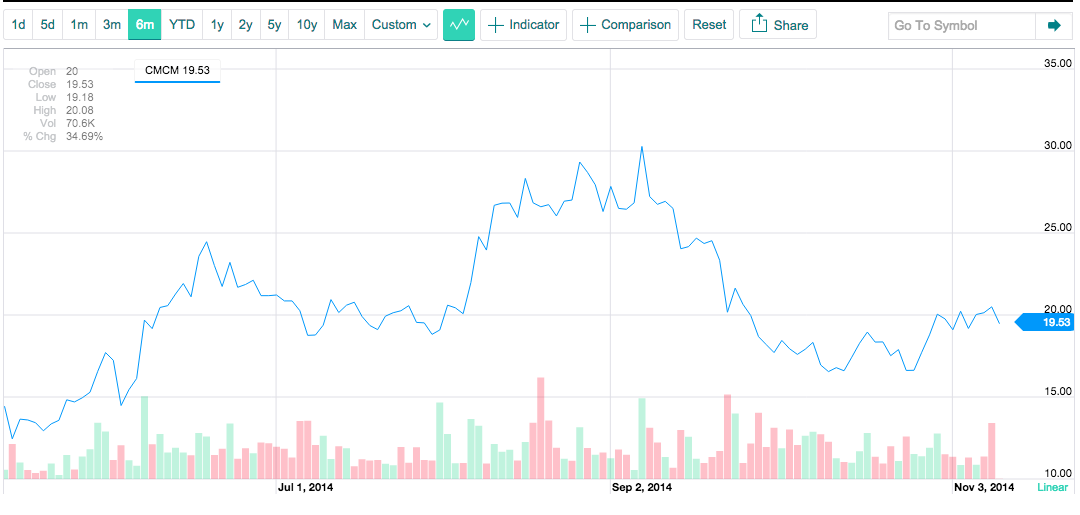Image resolution: width=1080 pixels, height=515 pixels.
Task: Select the 1y time range
Action: 217,25
